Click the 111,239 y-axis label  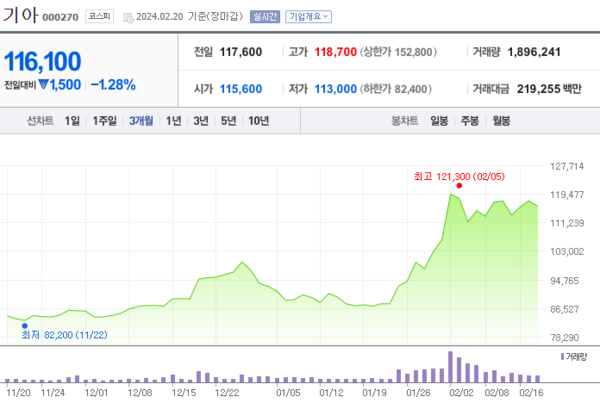pos(567,223)
